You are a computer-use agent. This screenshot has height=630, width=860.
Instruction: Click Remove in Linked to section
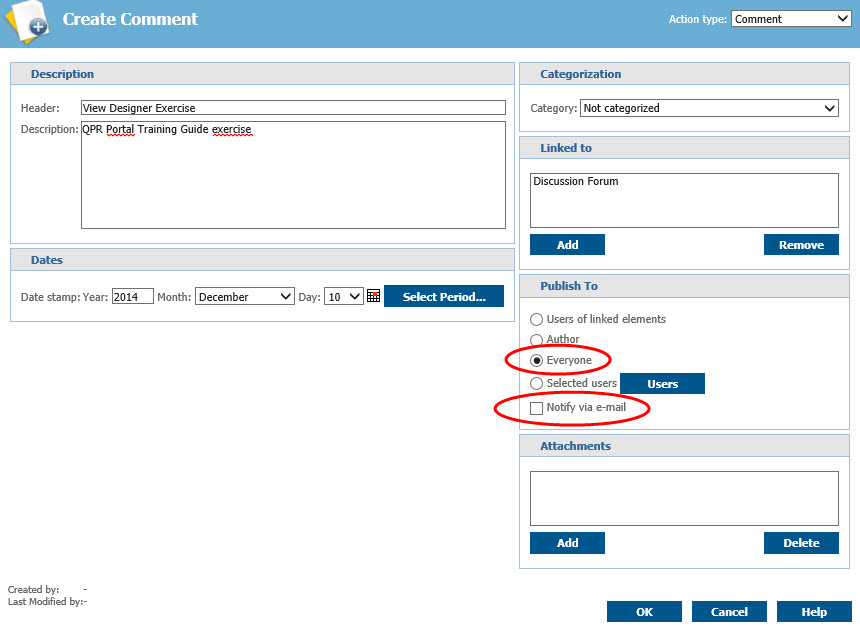click(x=801, y=245)
